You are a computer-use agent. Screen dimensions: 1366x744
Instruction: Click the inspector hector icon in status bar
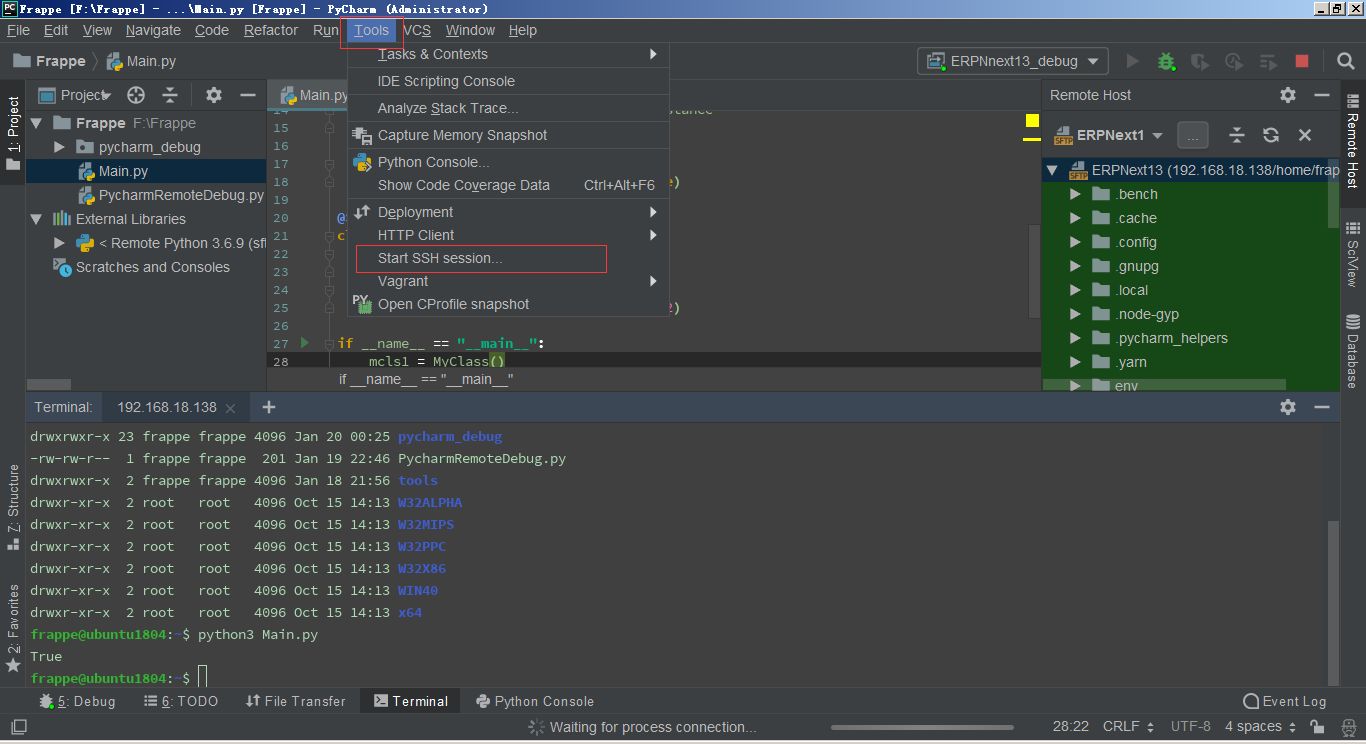[x=1346, y=727]
